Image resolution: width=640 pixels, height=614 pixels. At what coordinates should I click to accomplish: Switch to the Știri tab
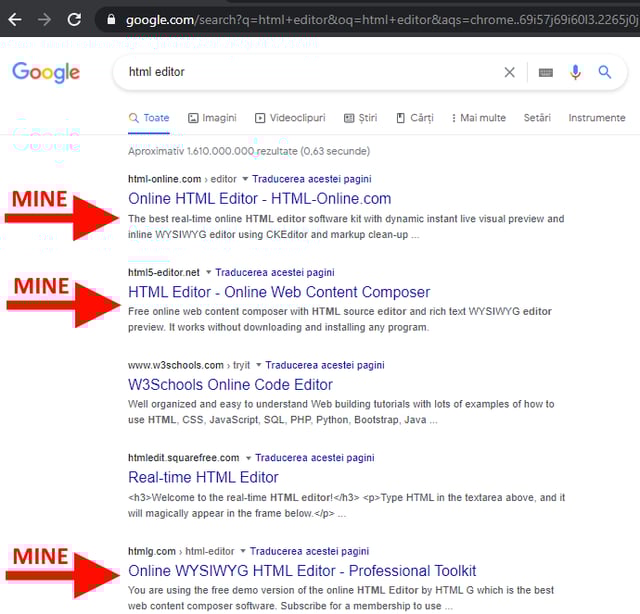[360, 118]
